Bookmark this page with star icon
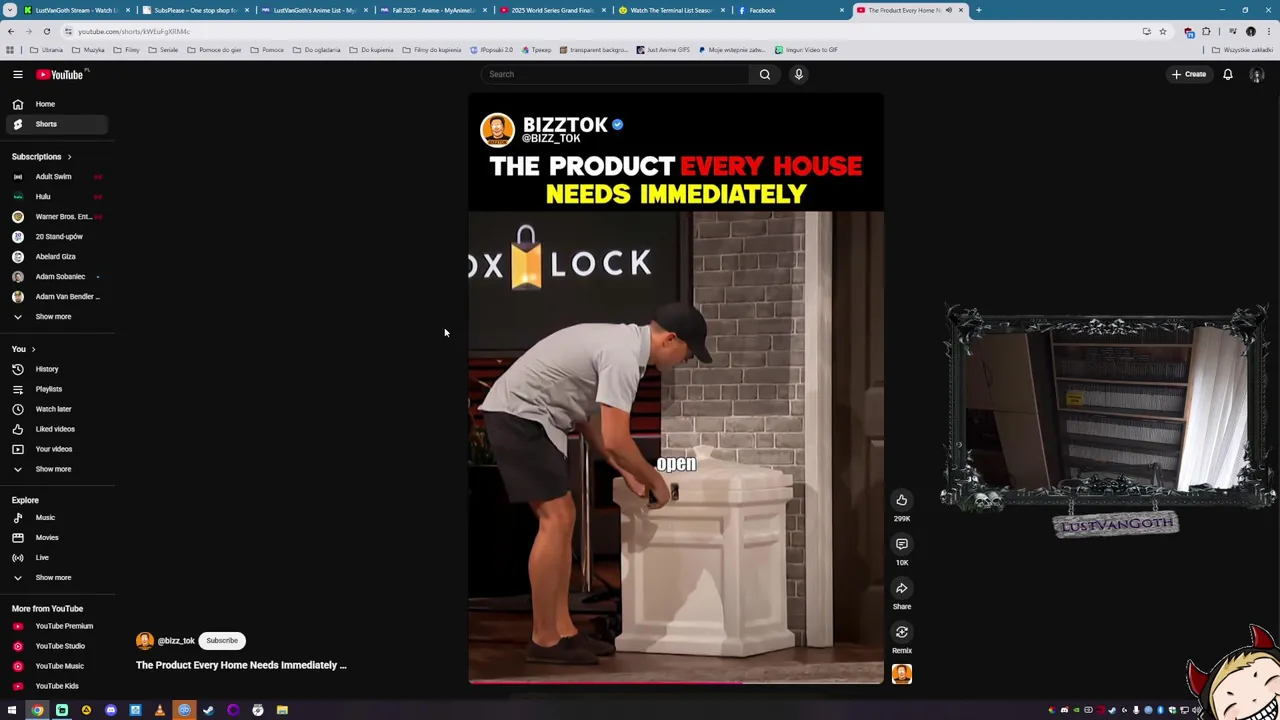This screenshot has height=720, width=1280. pyautogui.click(x=1162, y=31)
